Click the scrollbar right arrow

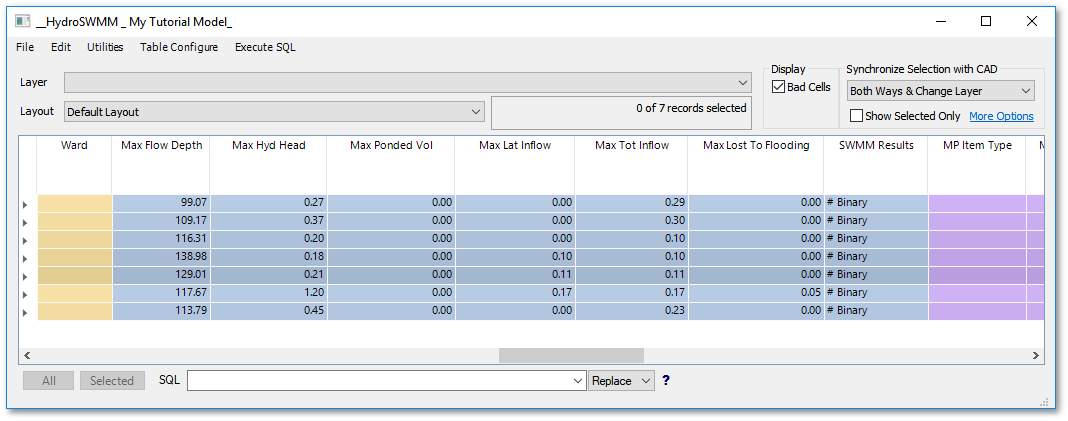click(x=1035, y=356)
